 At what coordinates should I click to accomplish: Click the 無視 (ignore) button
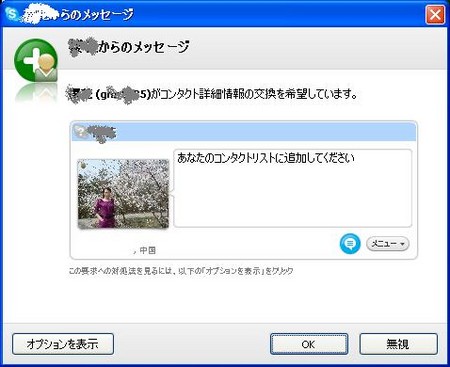tap(398, 344)
